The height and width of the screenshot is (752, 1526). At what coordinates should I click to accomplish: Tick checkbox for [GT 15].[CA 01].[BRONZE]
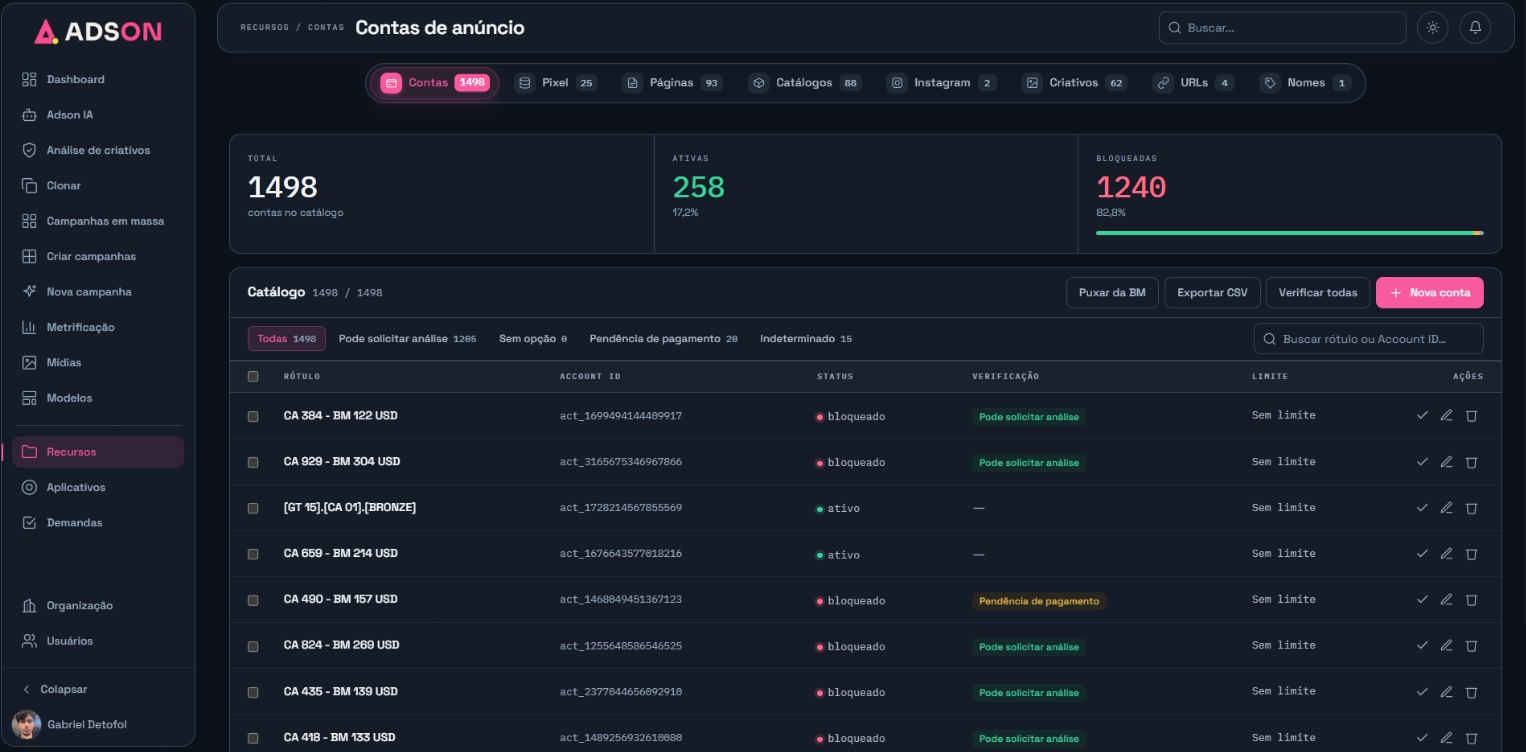click(253, 508)
